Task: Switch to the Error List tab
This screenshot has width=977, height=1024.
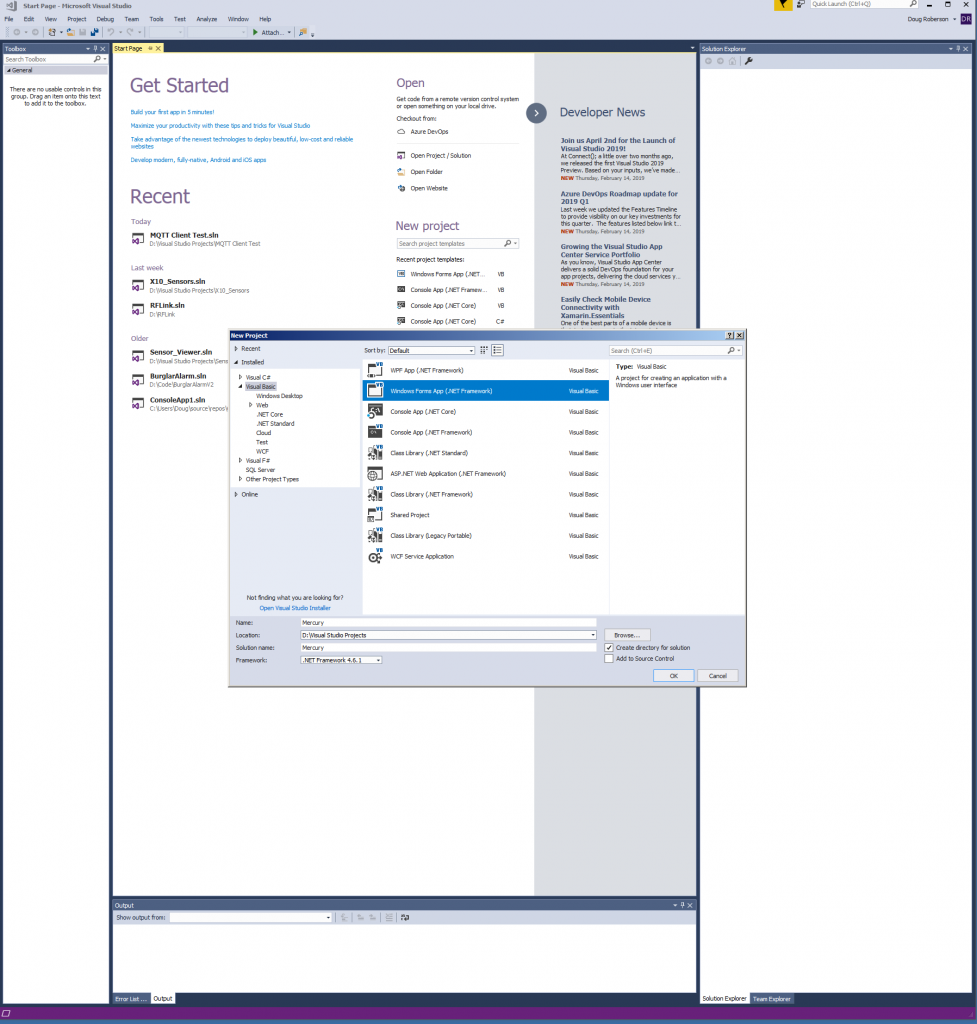Action: (x=131, y=999)
